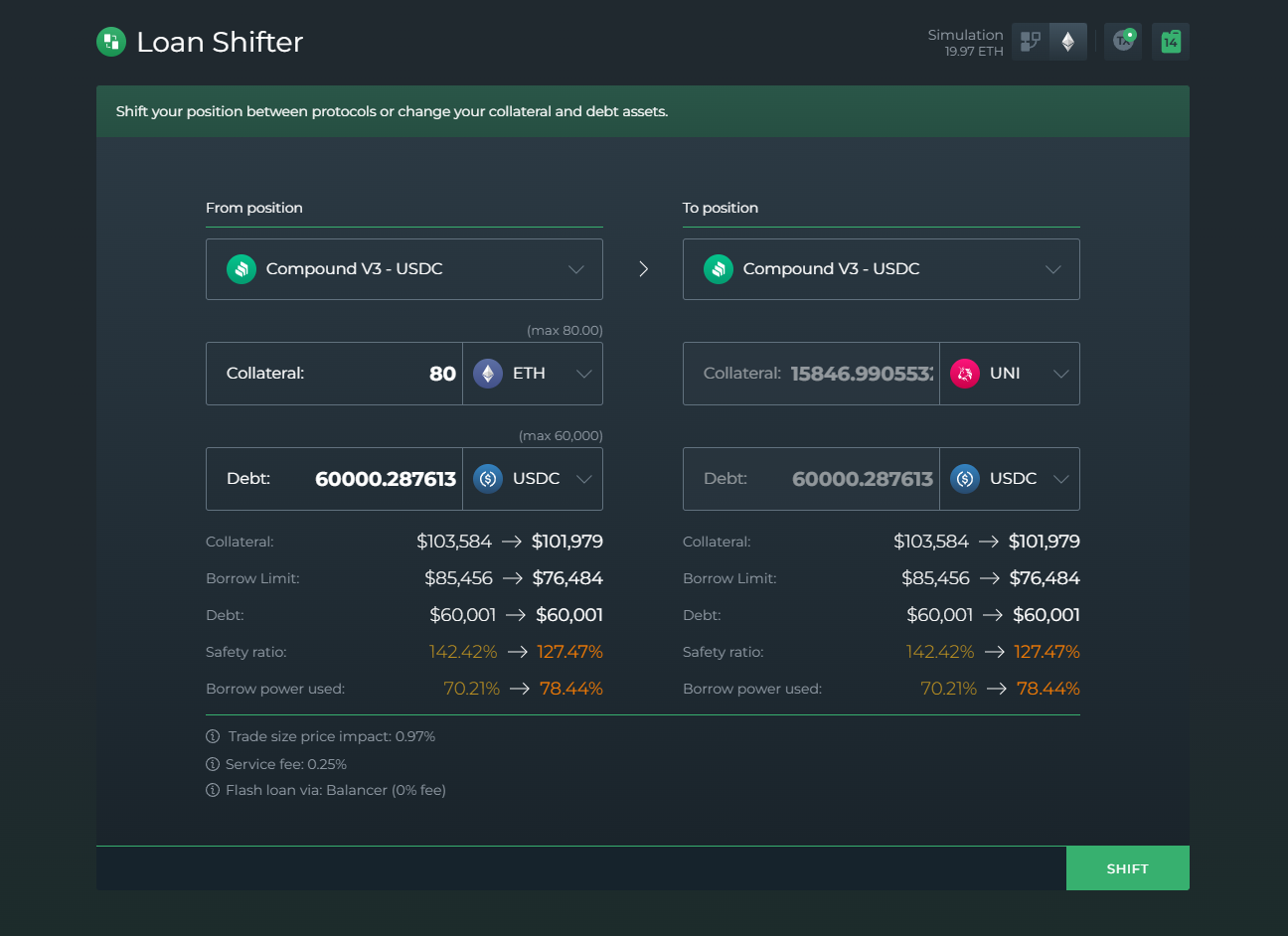Click the To position heading
The width and height of the screenshot is (1288, 936).
tap(721, 208)
